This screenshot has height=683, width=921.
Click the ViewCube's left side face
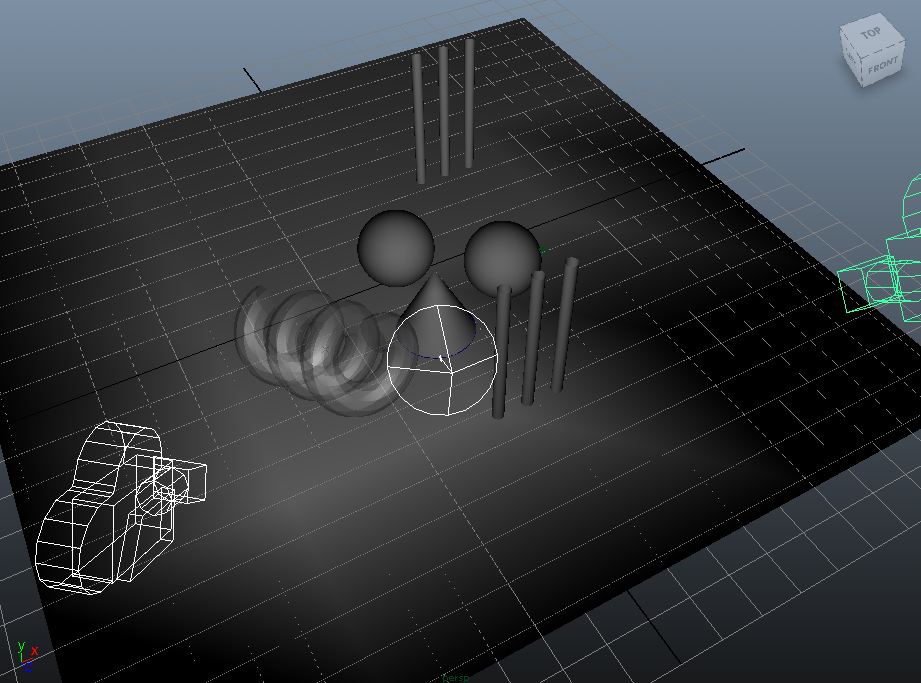click(x=853, y=59)
